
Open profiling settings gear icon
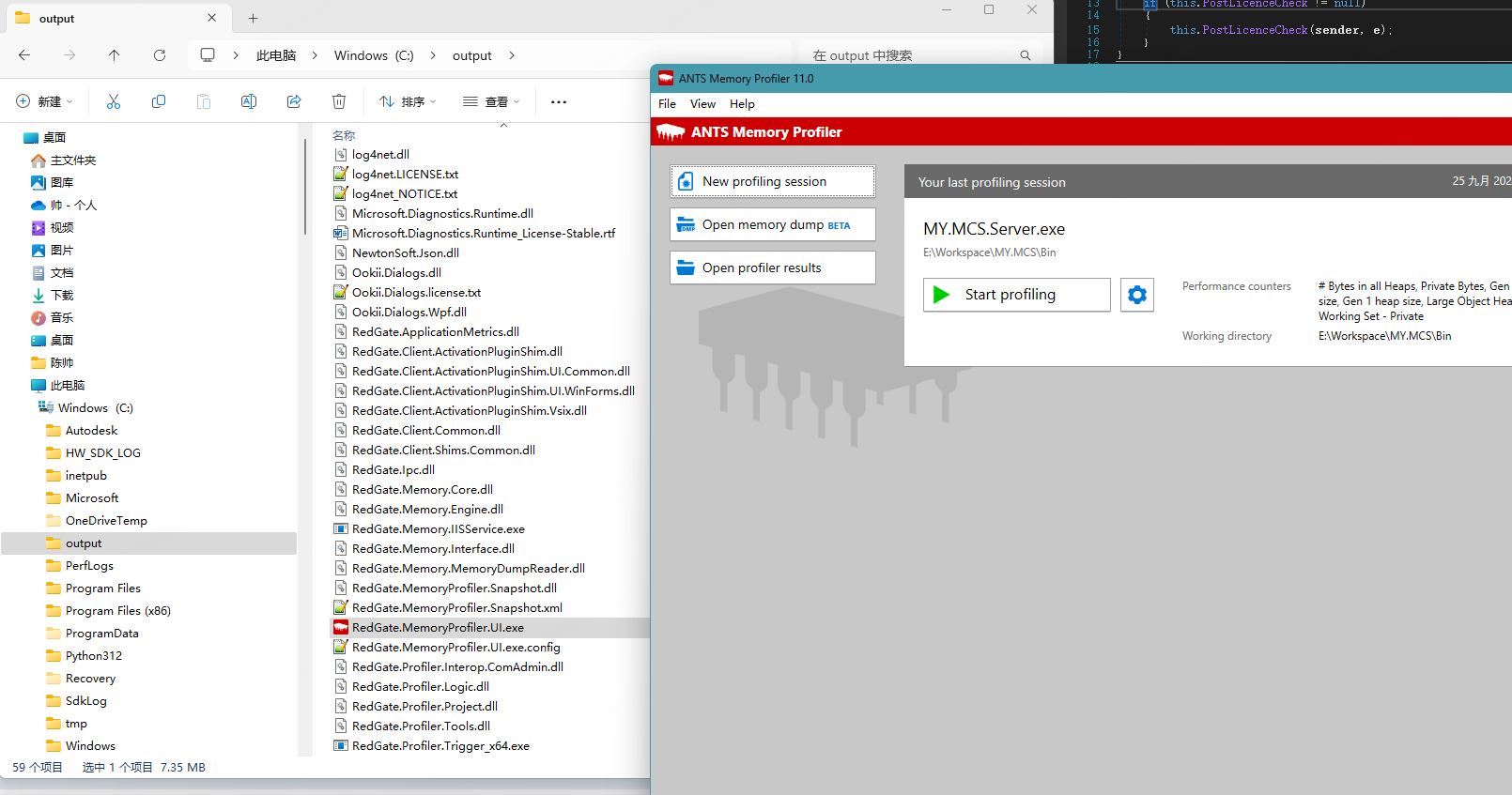pos(1136,295)
